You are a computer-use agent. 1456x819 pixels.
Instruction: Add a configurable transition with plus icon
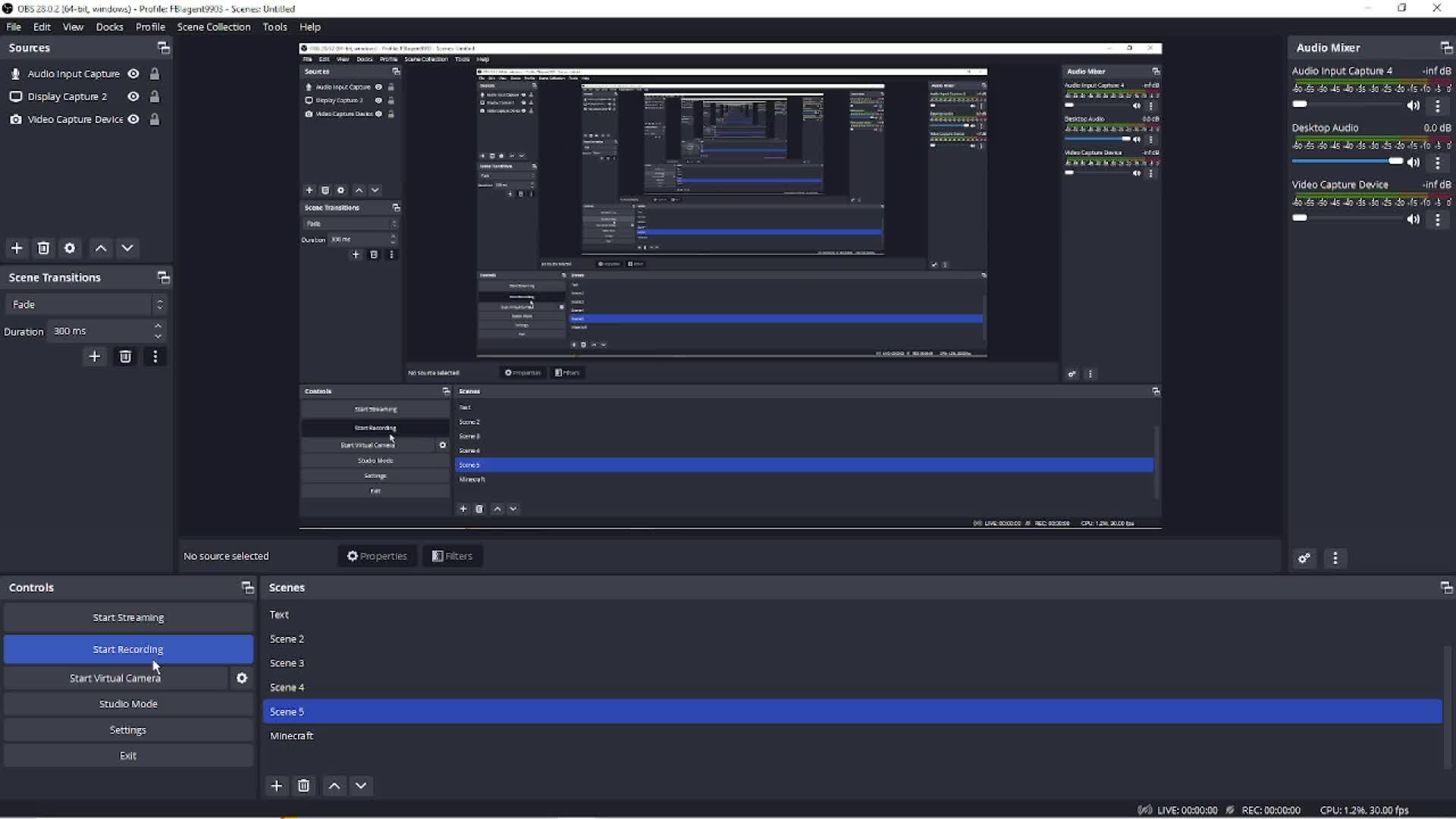click(94, 356)
